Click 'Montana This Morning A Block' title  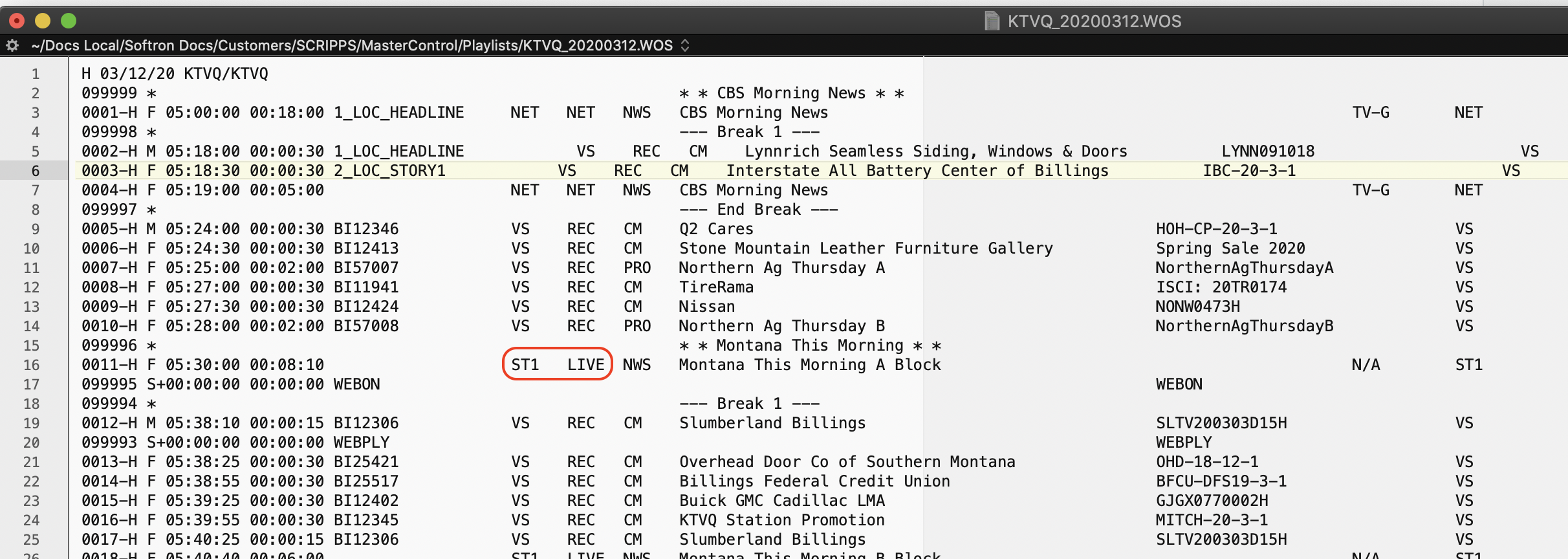pyautogui.click(x=810, y=365)
